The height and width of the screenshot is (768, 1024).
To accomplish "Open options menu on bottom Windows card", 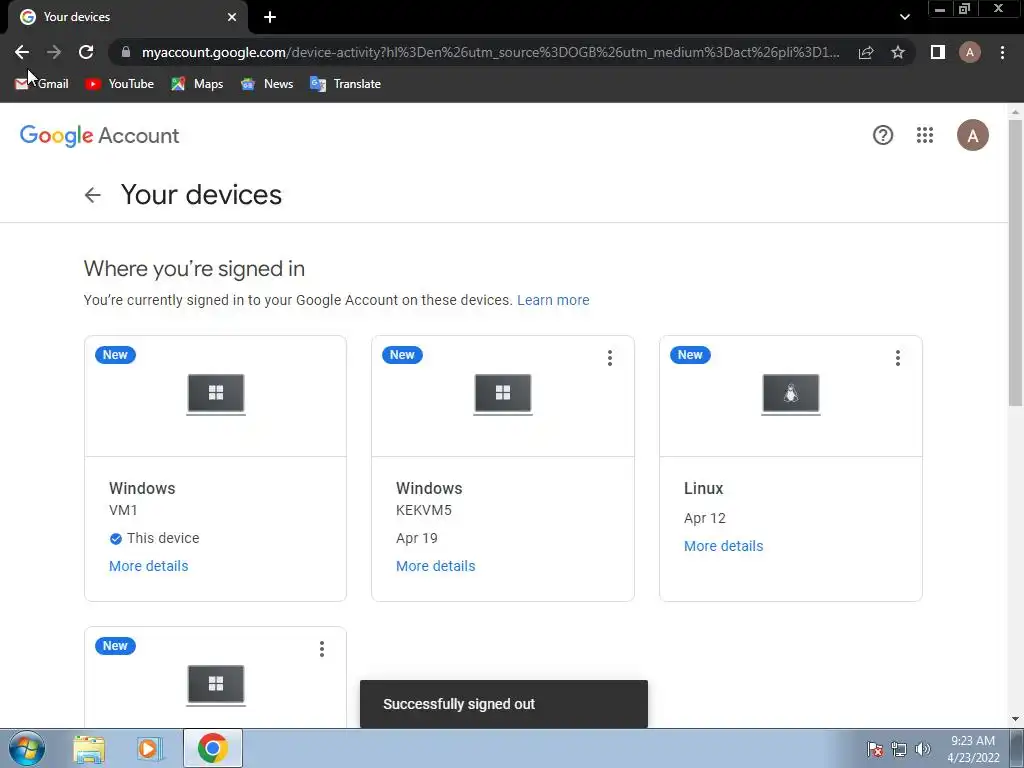I will 321,648.
